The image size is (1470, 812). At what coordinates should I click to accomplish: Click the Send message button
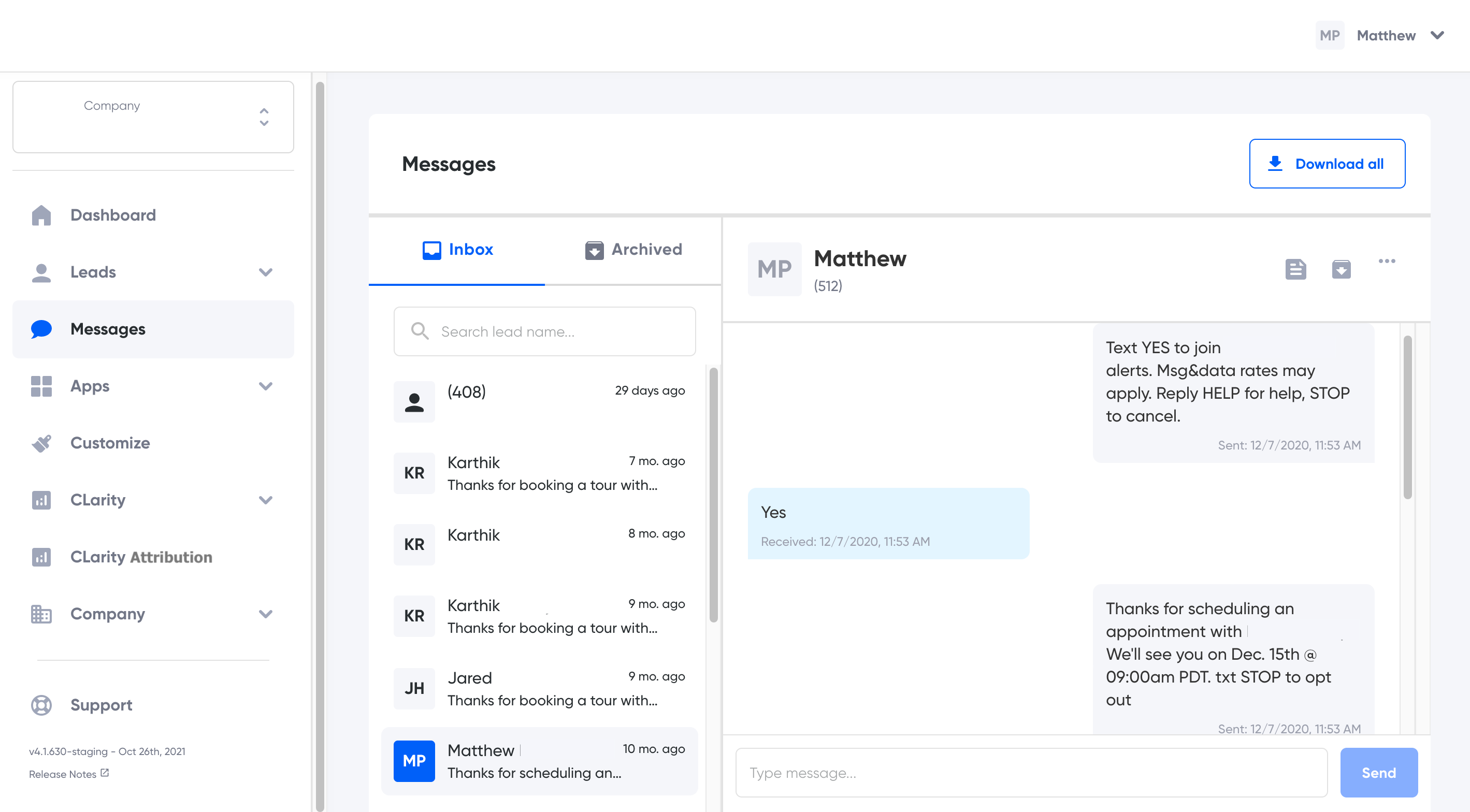1379,773
